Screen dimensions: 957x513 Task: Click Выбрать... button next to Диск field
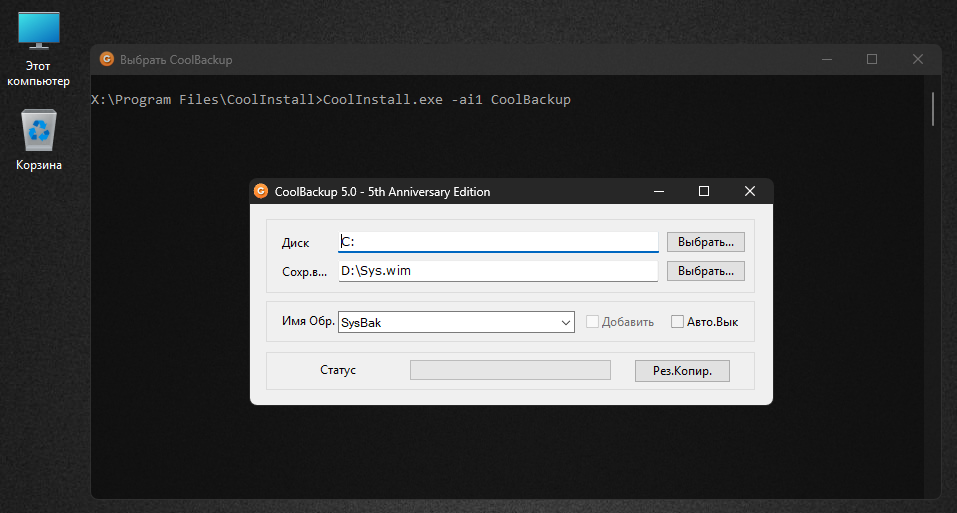pos(706,242)
